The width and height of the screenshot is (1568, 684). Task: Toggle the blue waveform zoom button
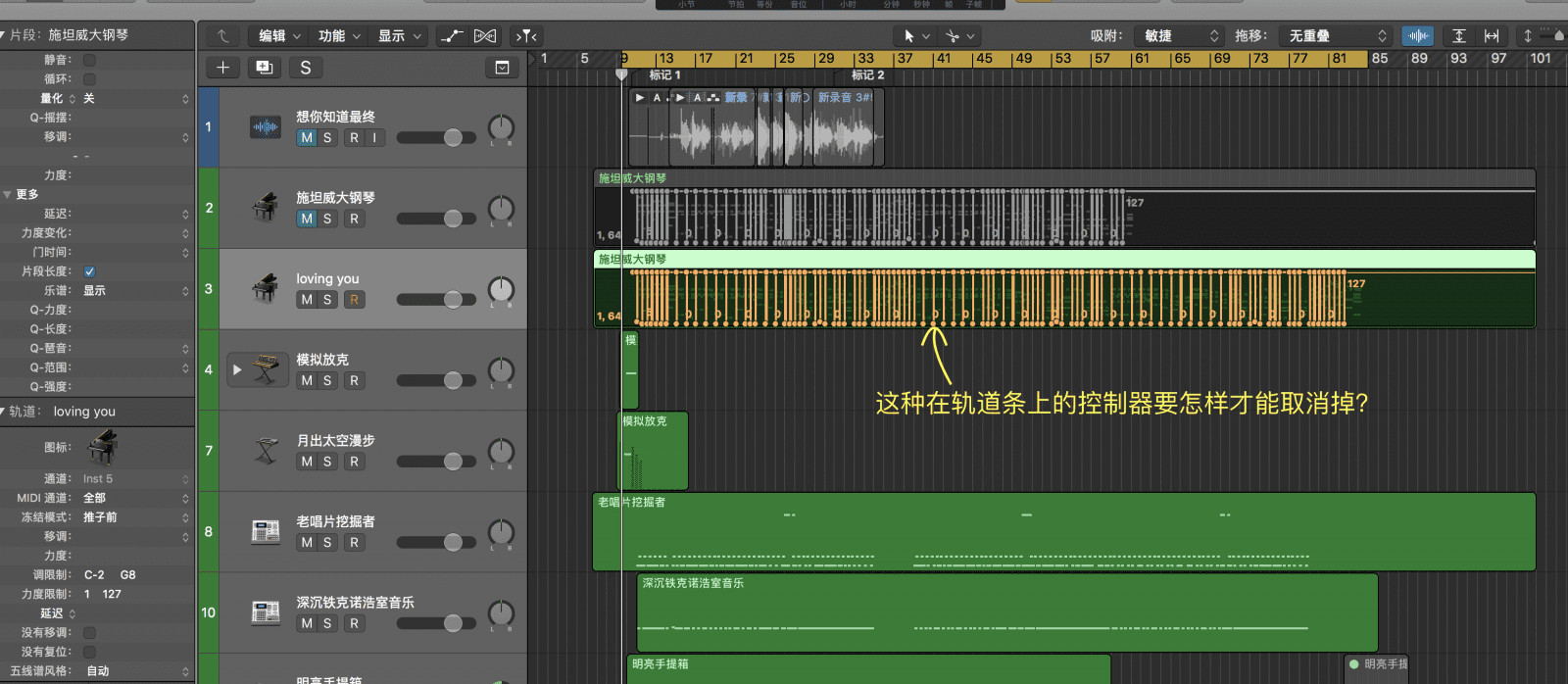point(1417,36)
